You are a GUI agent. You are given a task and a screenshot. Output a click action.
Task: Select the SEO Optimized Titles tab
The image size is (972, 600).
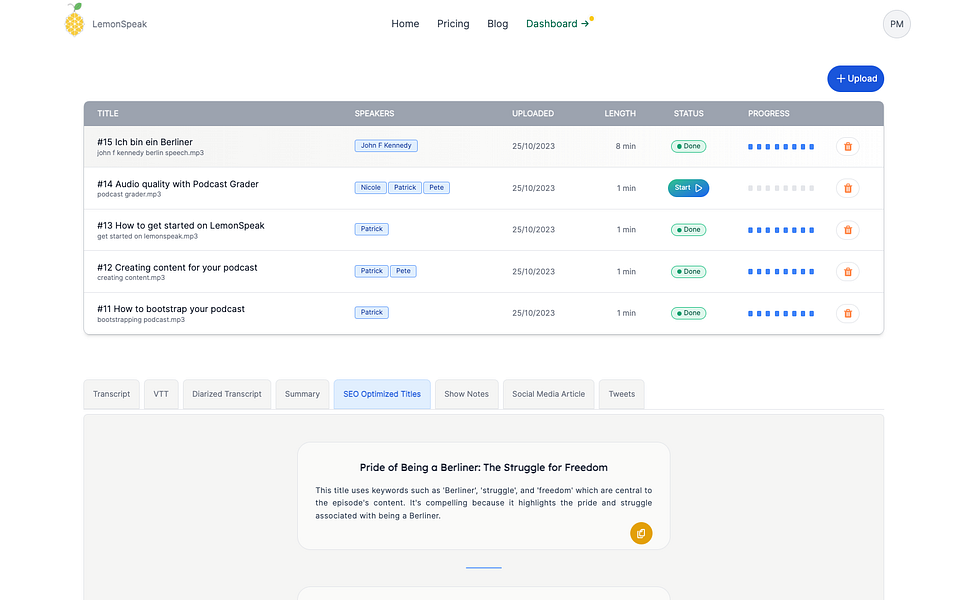point(382,394)
